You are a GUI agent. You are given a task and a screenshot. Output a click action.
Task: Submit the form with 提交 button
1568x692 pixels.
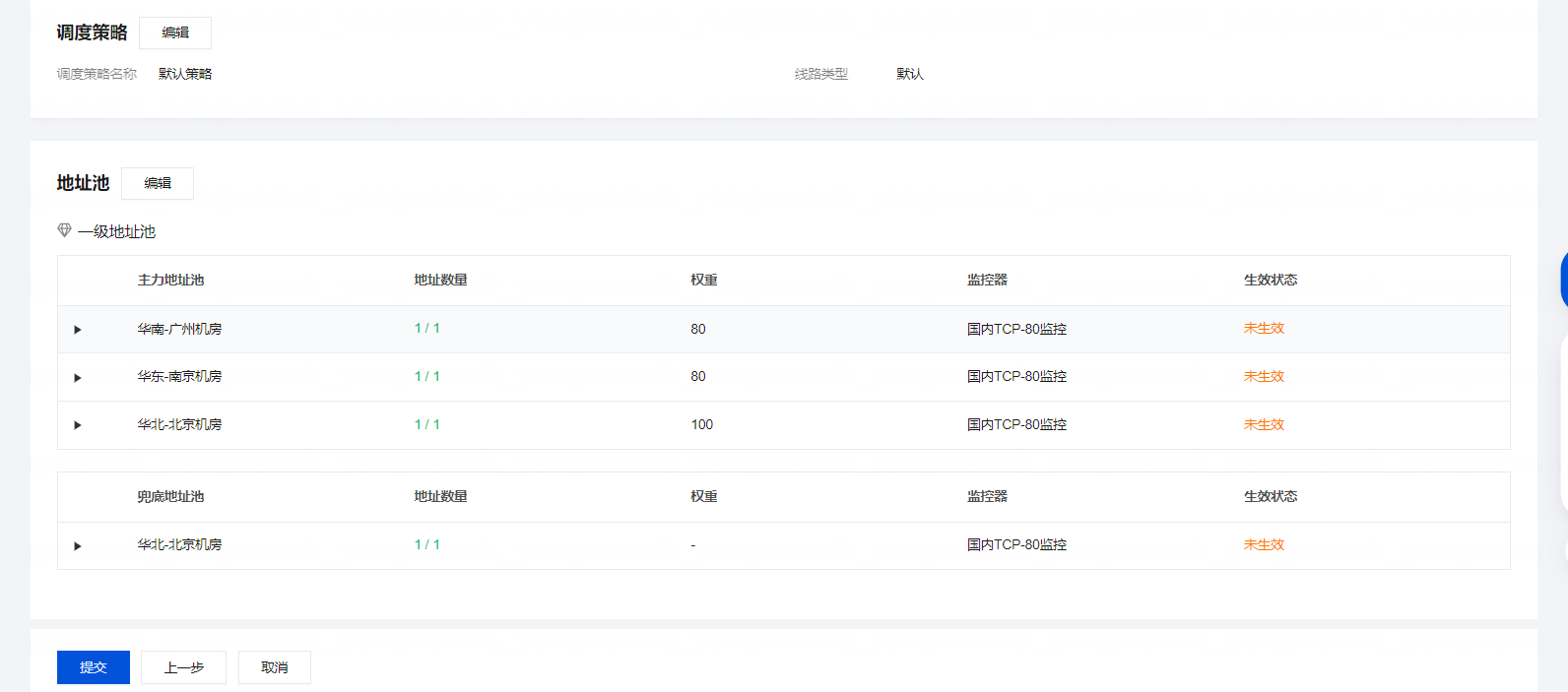94,667
